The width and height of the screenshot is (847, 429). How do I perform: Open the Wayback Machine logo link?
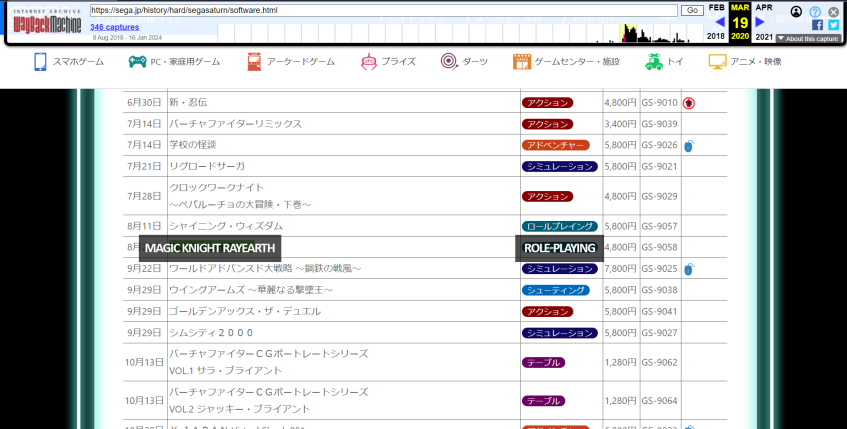click(x=47, y=22)
